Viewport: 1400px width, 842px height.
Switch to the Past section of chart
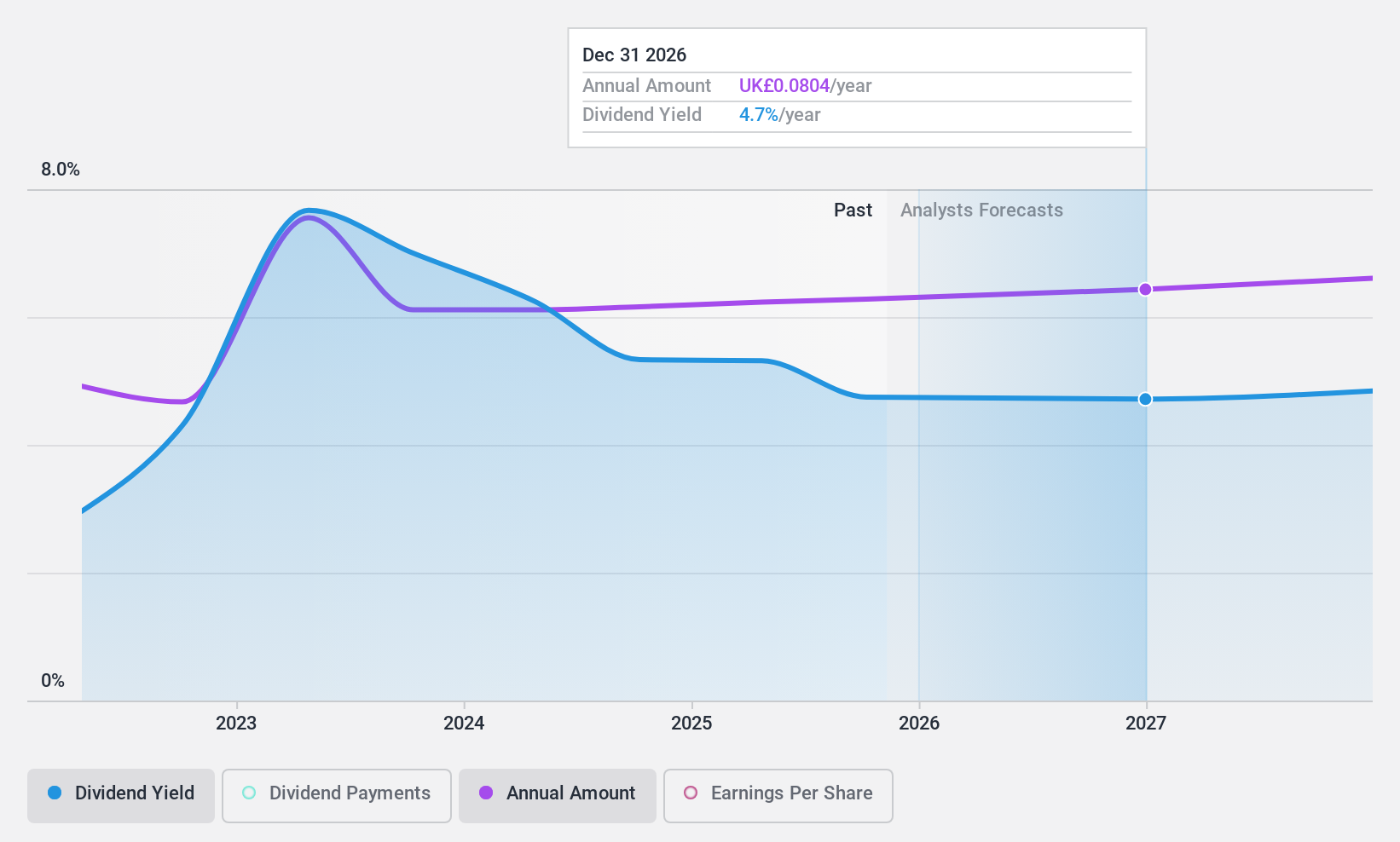coord(853,210)
